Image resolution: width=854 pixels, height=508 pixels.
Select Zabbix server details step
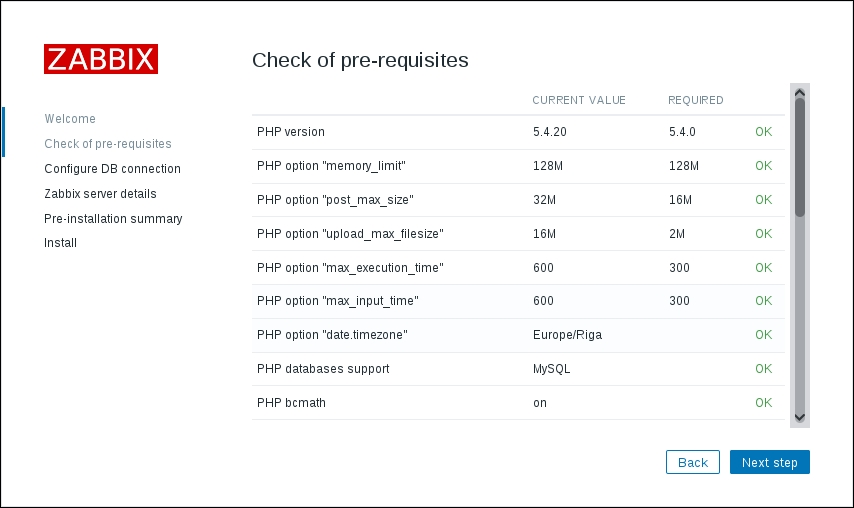pos(100,194)
